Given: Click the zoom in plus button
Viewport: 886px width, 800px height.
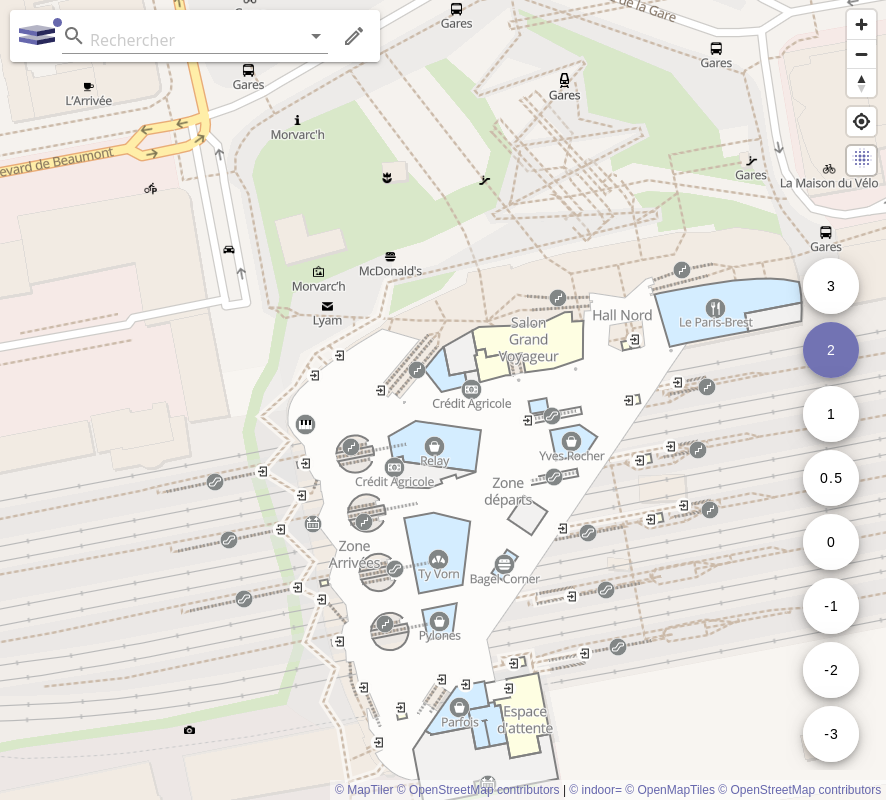Looking at the screenshot, I should coord(861,24).
